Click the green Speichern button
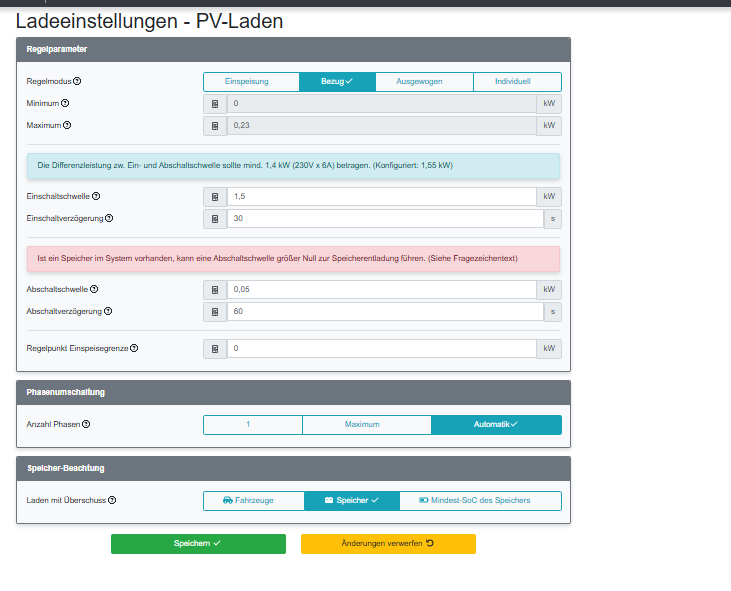The image size is (731, 591). 198,544
